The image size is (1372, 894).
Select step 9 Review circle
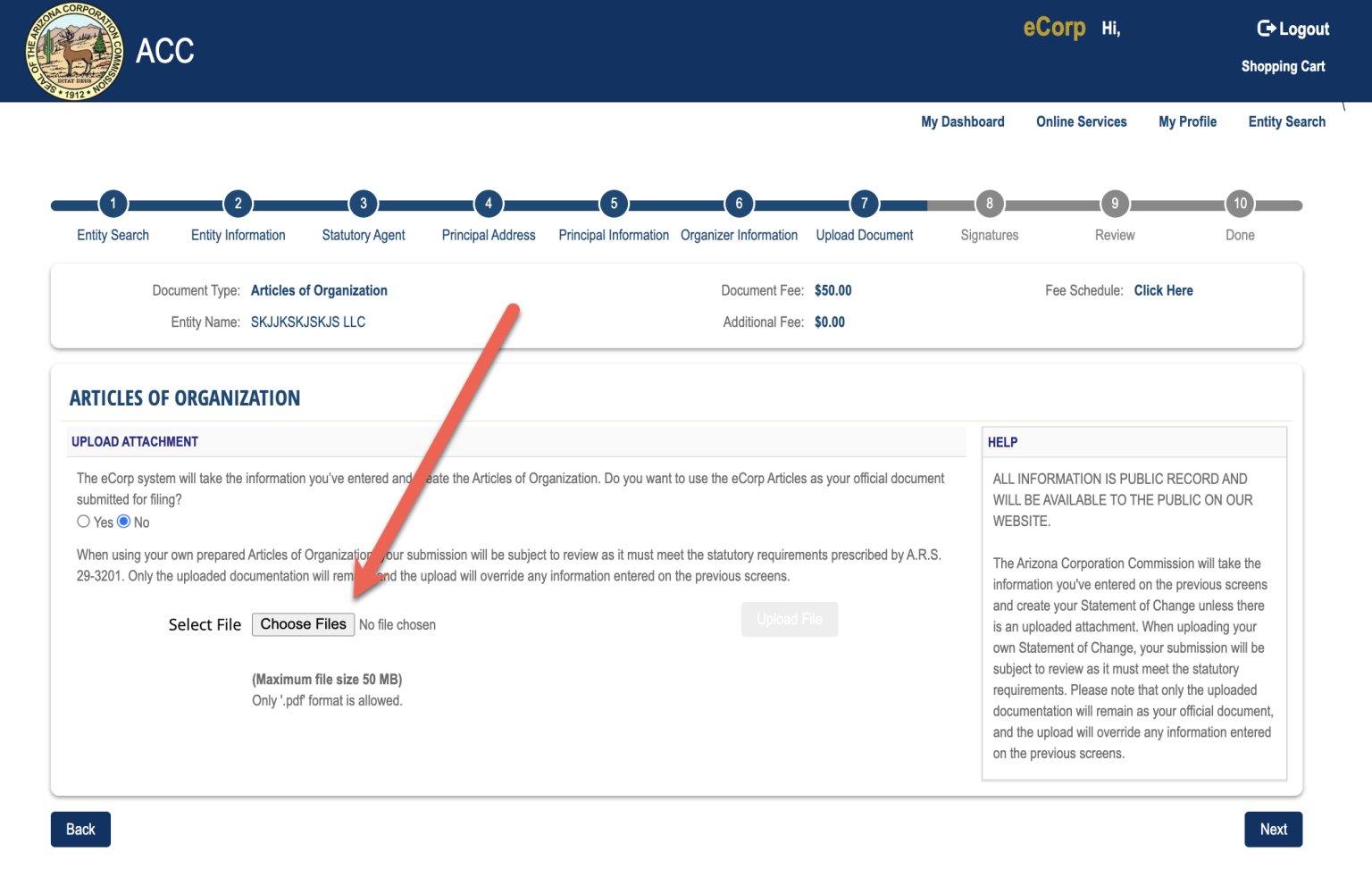[1114, 204]
